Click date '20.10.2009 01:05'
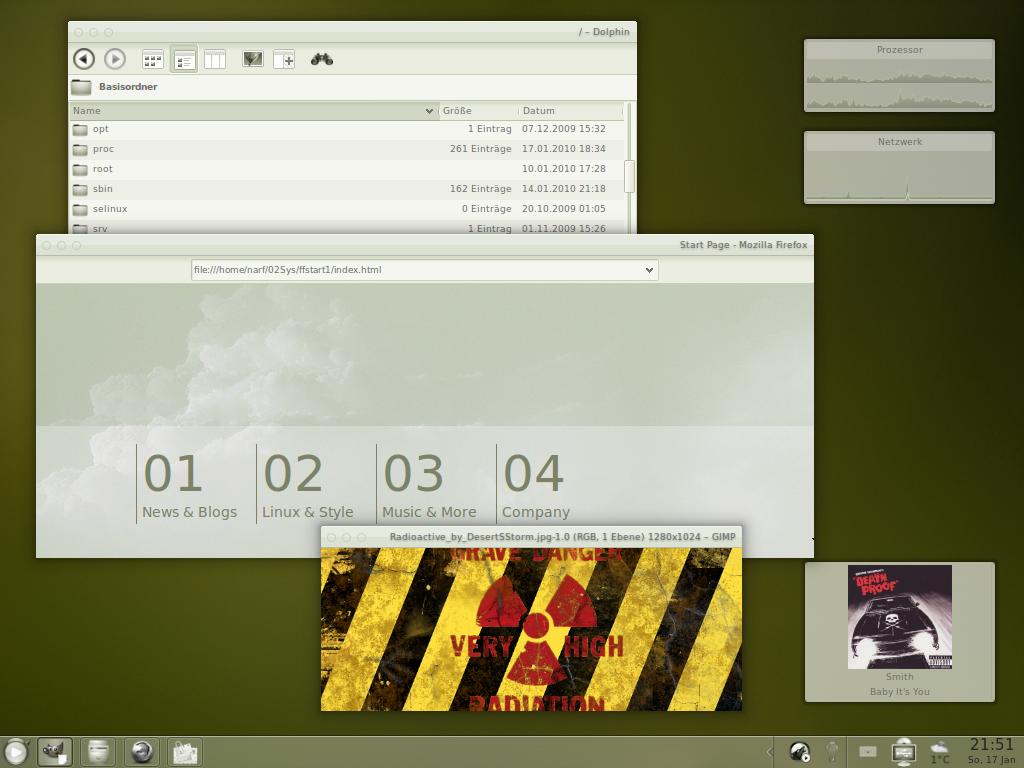 564,209
